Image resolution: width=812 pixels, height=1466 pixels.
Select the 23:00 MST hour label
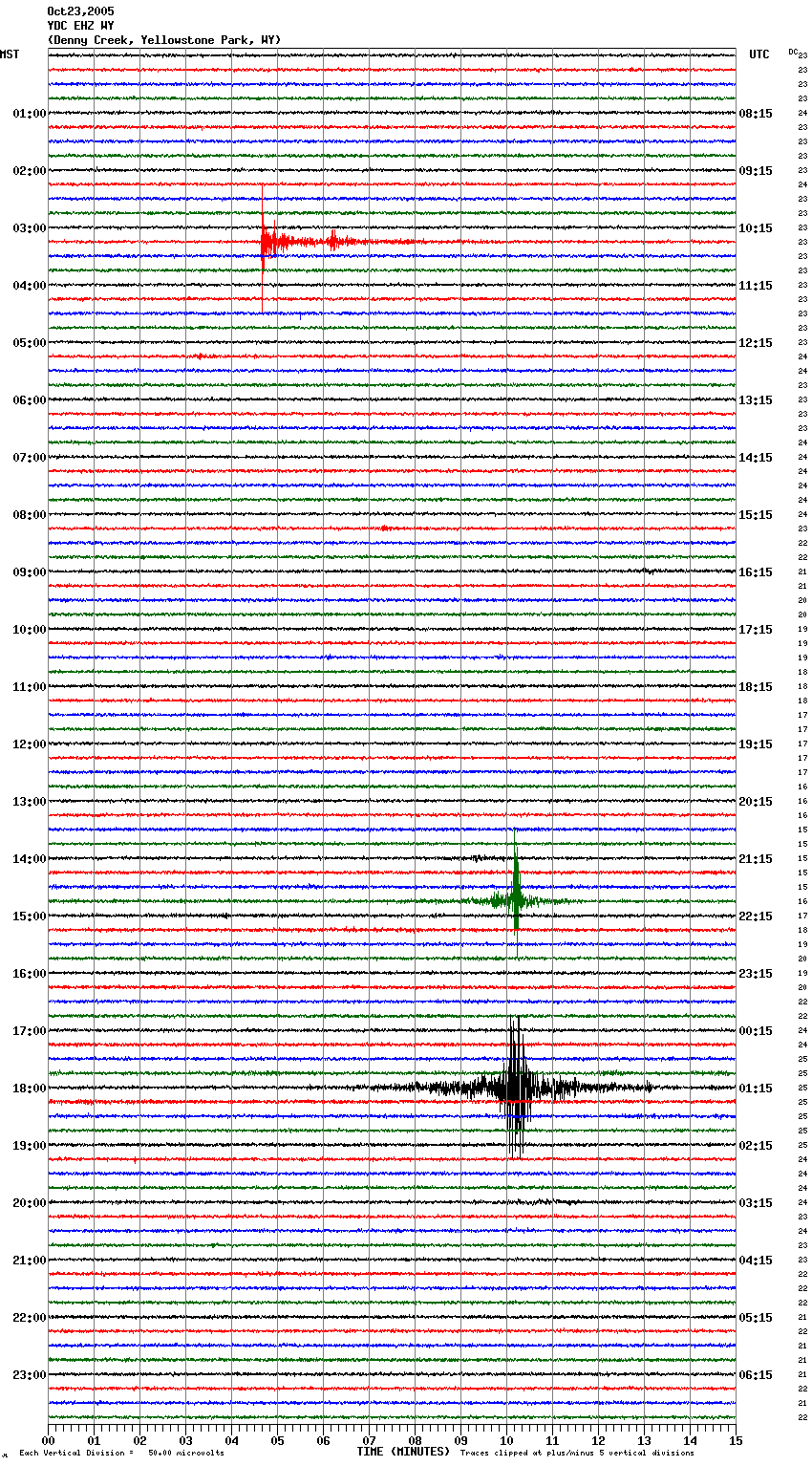tap(30, 1375)
